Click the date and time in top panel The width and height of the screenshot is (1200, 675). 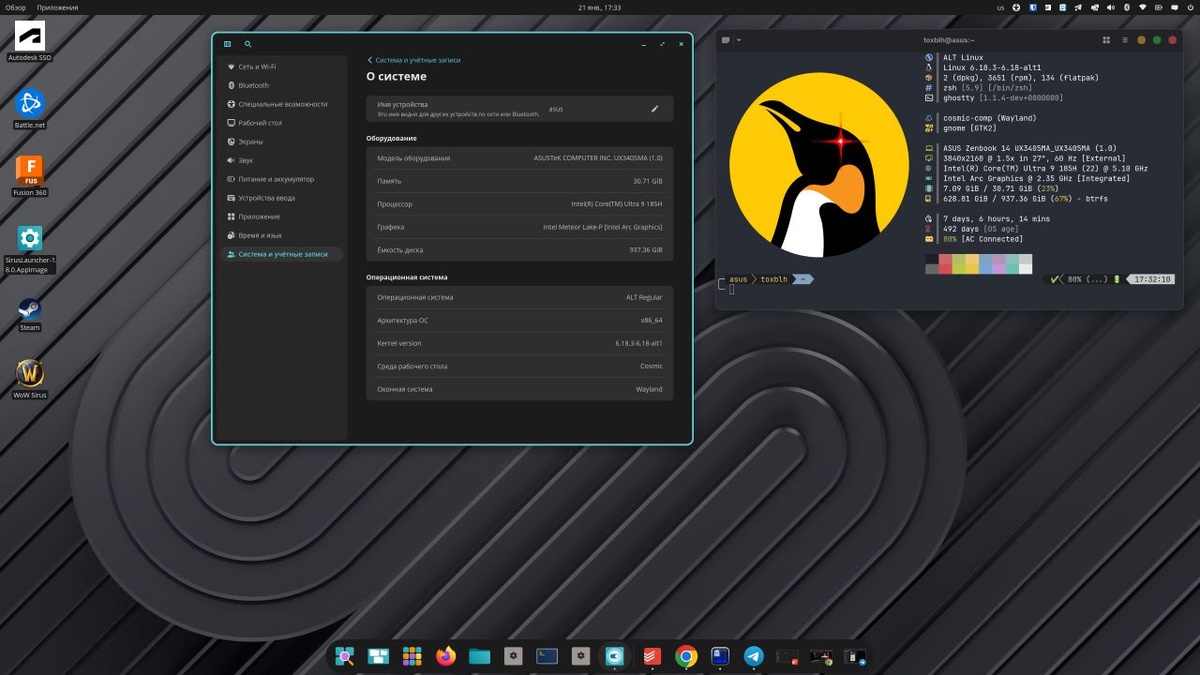[599, 8]
